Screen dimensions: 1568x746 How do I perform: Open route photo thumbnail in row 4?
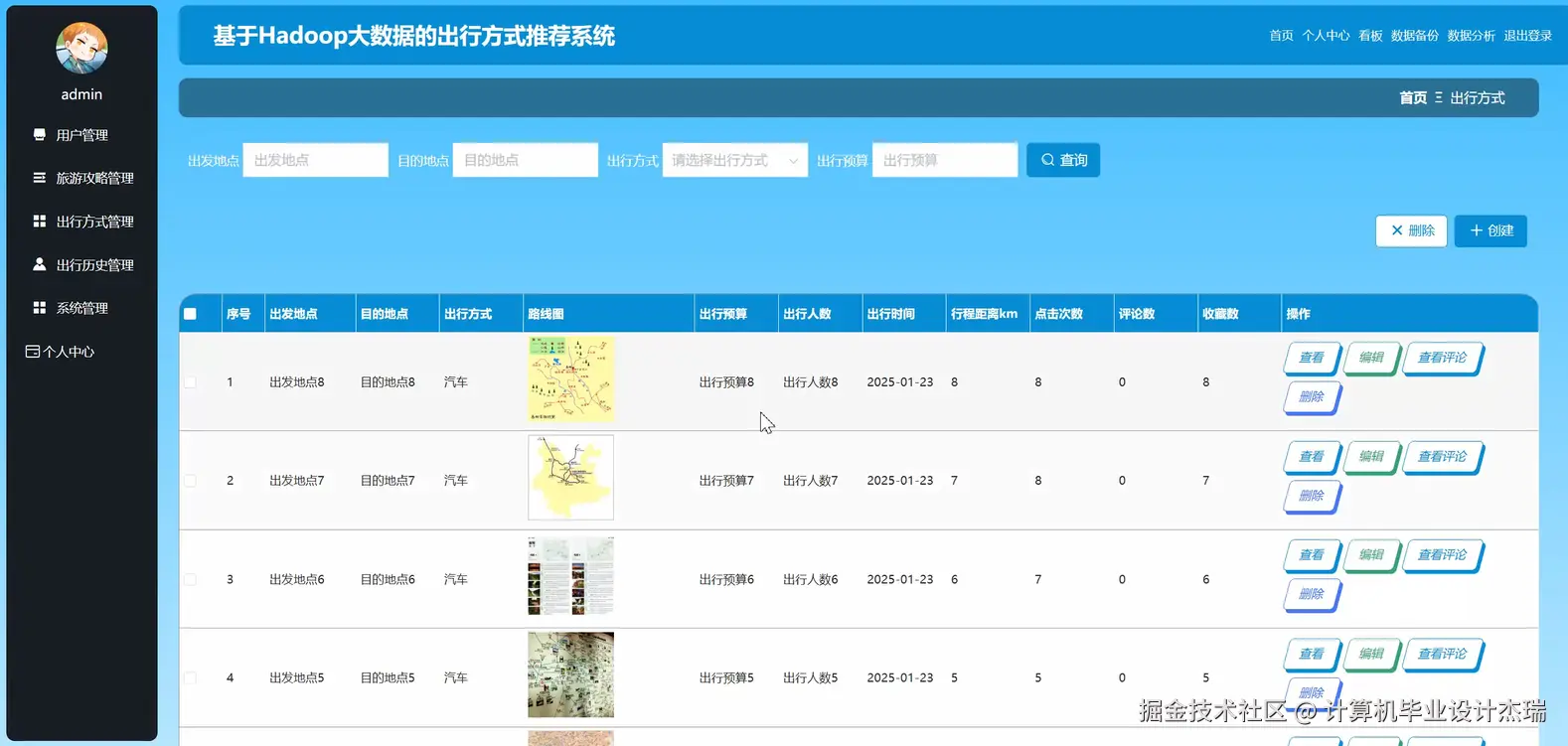(x=570, y=674)
